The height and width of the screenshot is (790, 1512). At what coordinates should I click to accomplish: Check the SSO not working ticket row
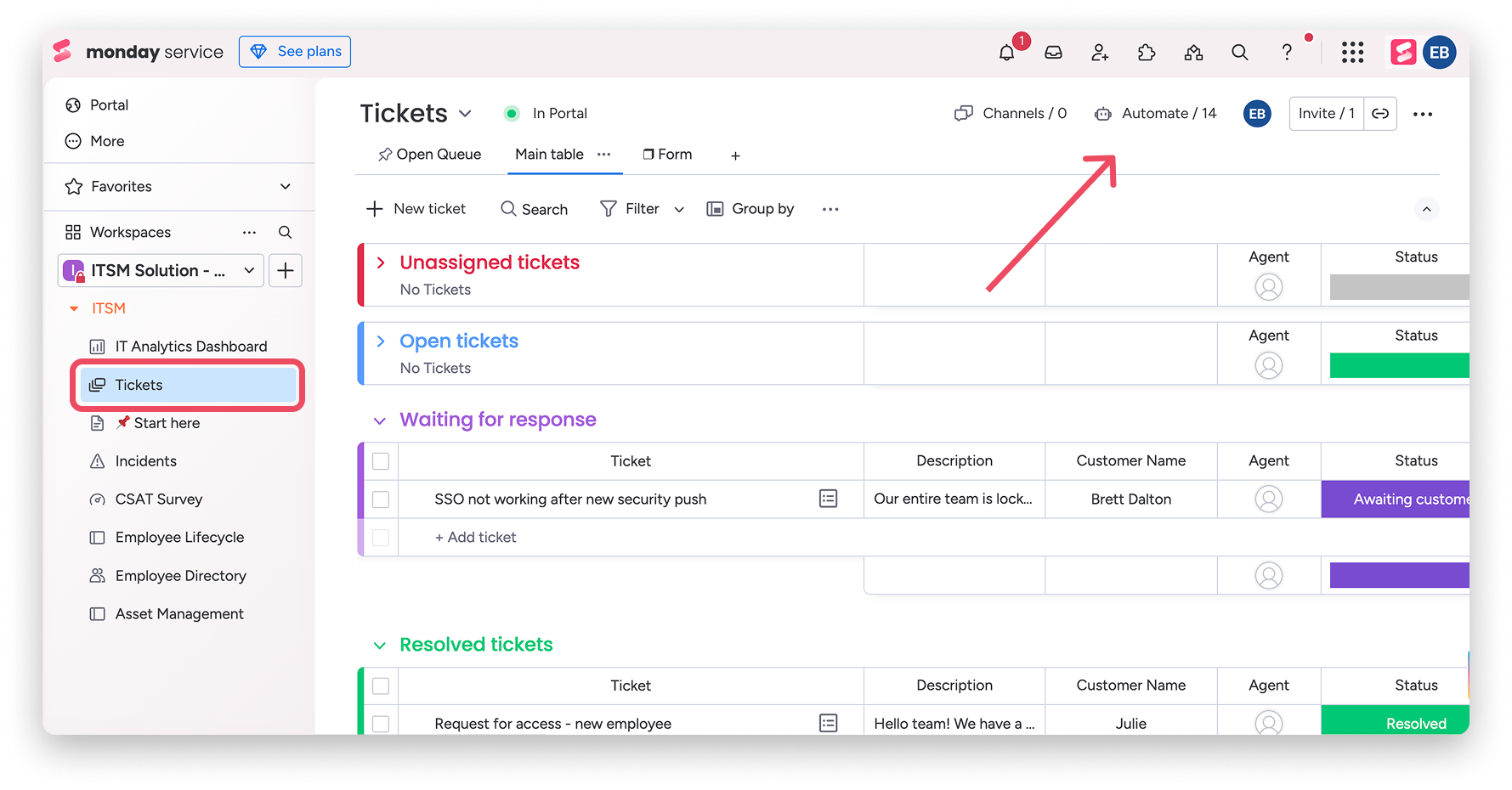pos(381,499)
